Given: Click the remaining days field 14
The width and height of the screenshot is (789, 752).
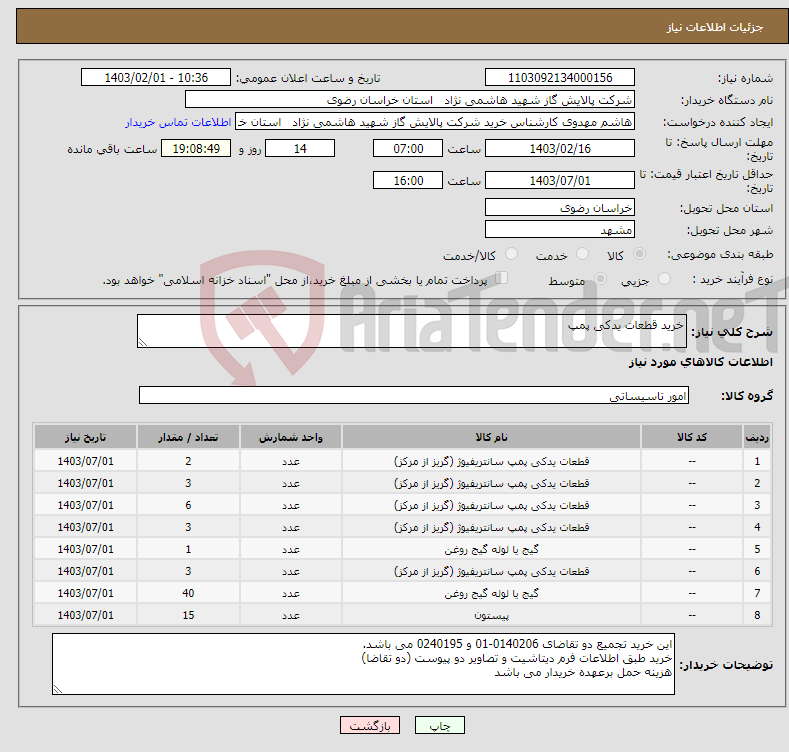Looking at the screenshot, I should click(x=300, y=148).
